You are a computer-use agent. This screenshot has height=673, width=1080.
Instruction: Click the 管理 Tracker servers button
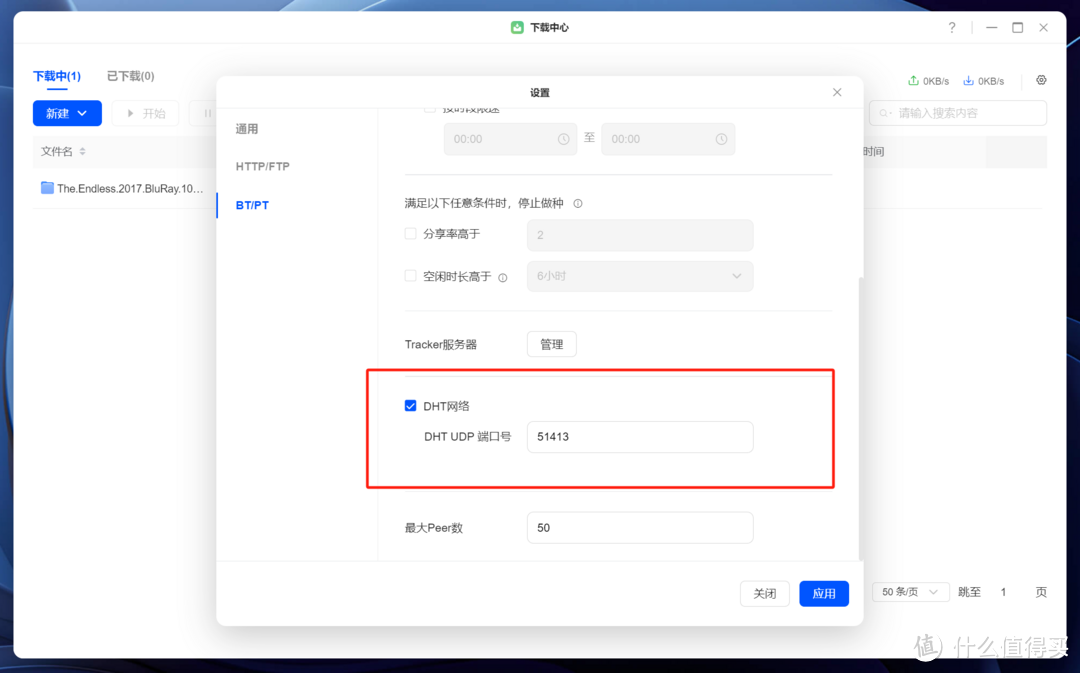(551, 343)
